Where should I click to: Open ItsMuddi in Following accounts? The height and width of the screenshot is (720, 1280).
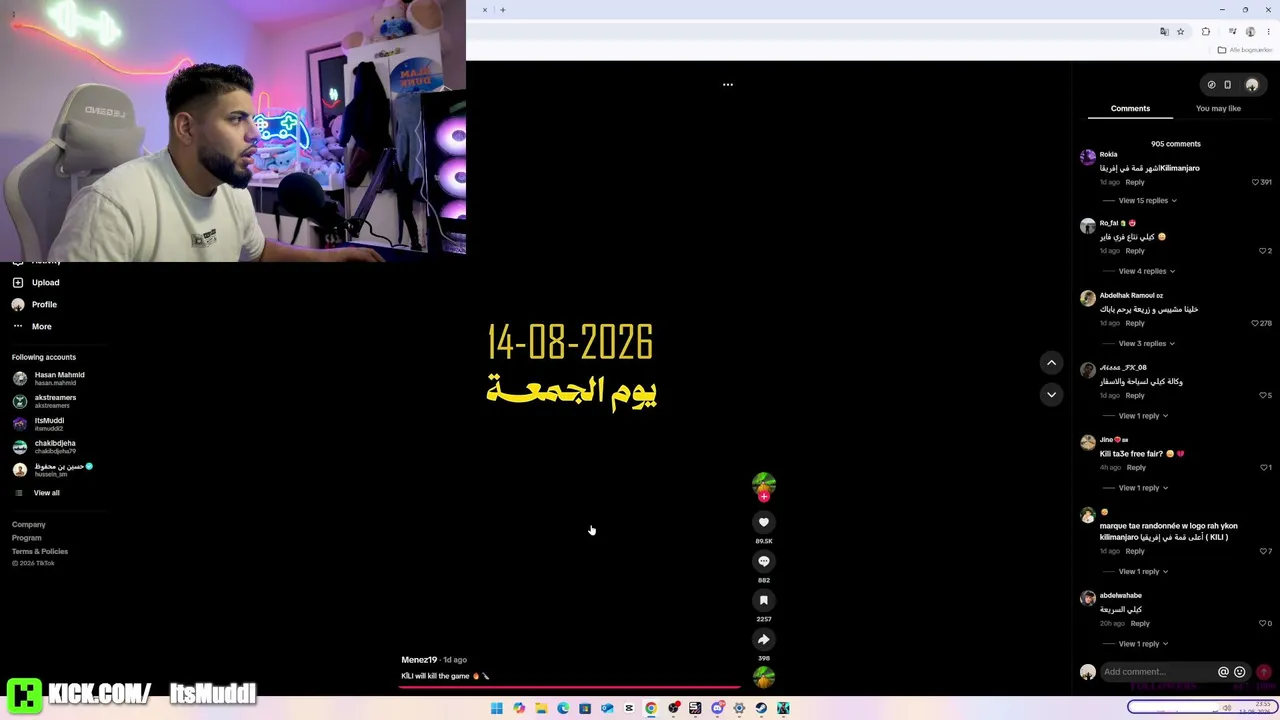point(38,424)
